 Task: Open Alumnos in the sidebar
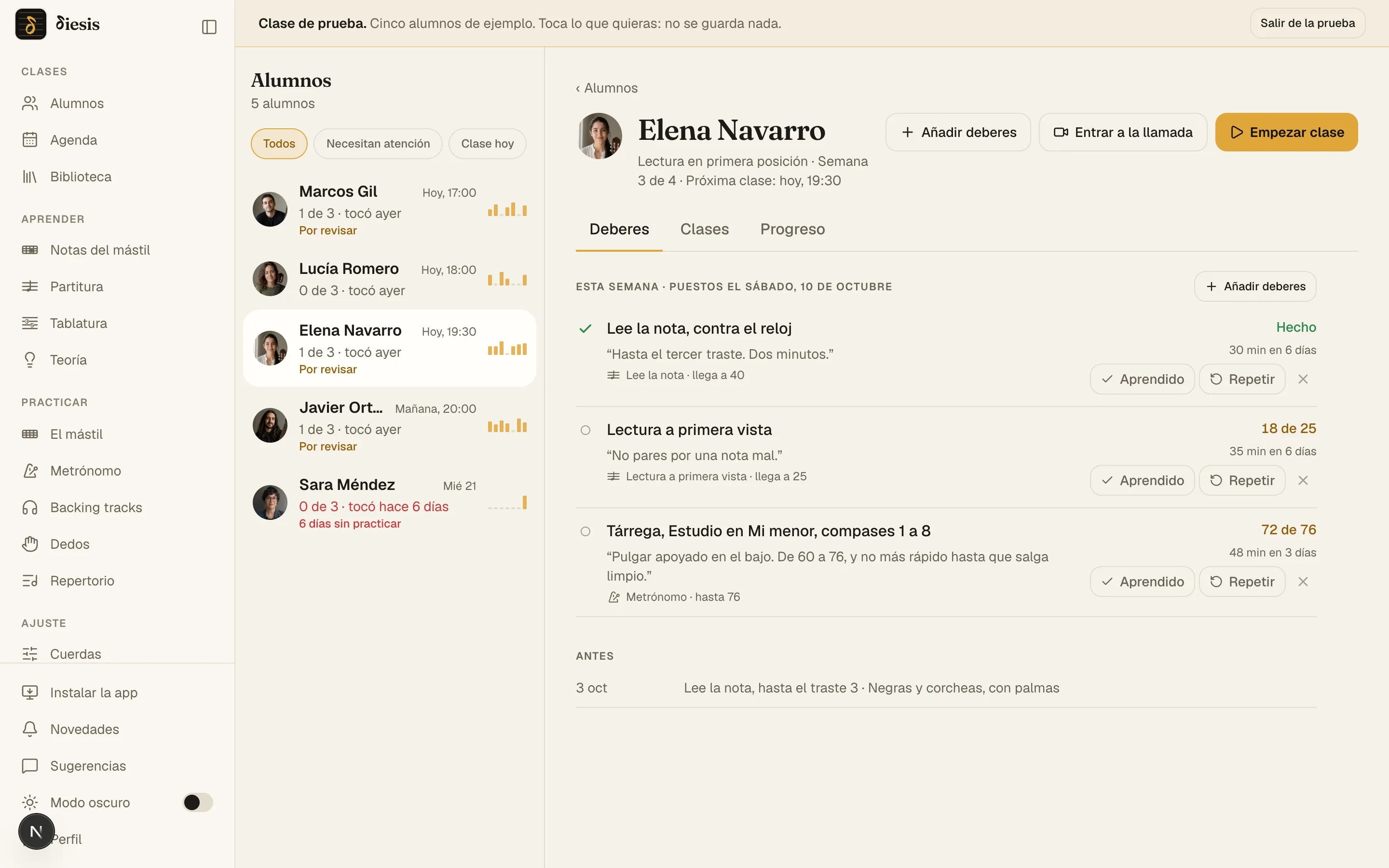pos(117,103)
